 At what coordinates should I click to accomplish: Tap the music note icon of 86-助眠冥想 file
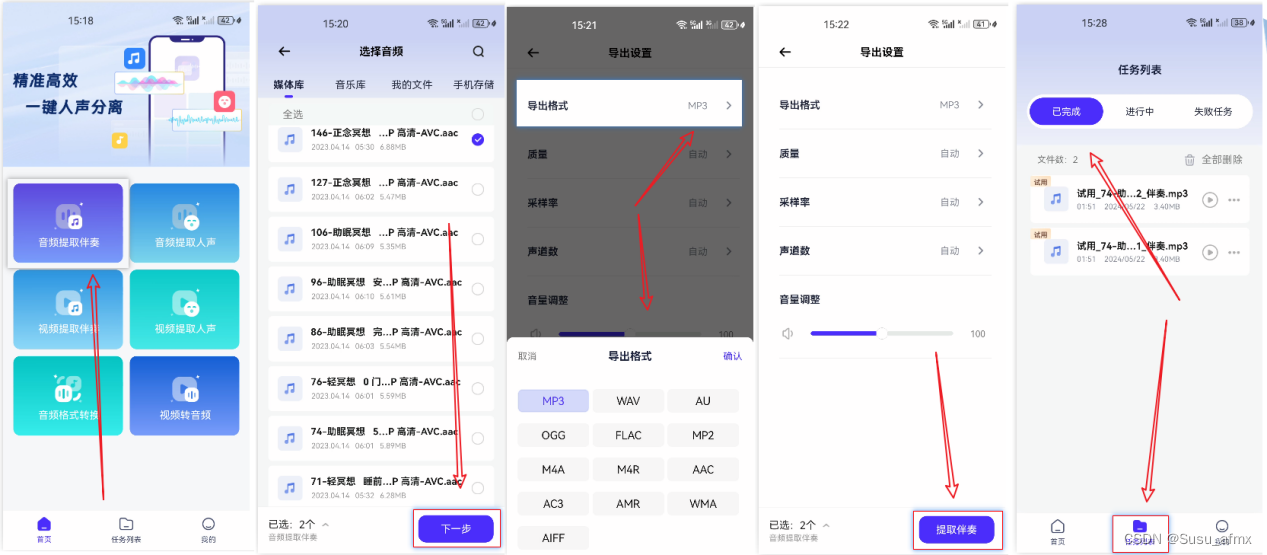tap(290, 338)
